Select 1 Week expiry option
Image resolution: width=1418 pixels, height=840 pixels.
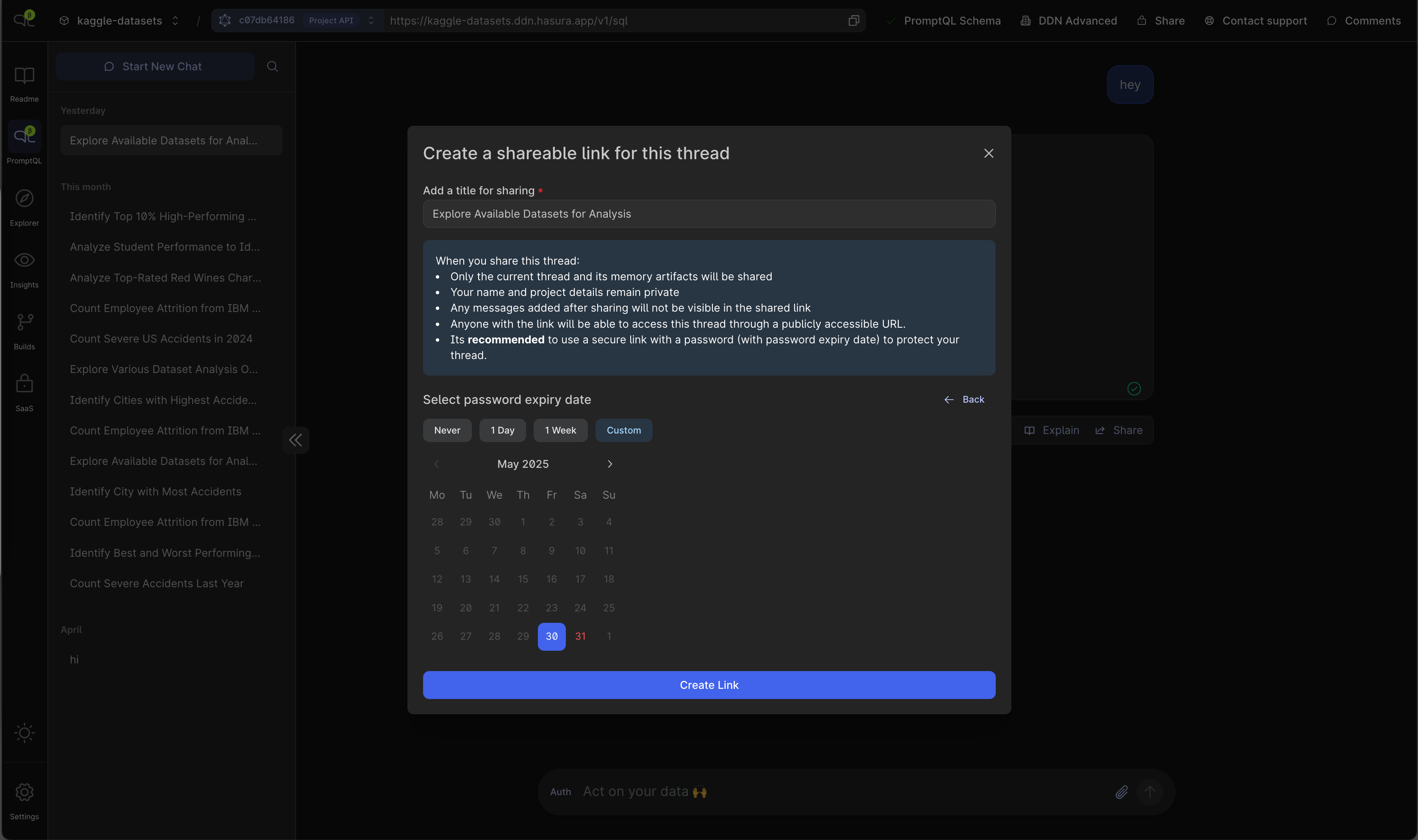pyautogui.click(x=560, y=430)
